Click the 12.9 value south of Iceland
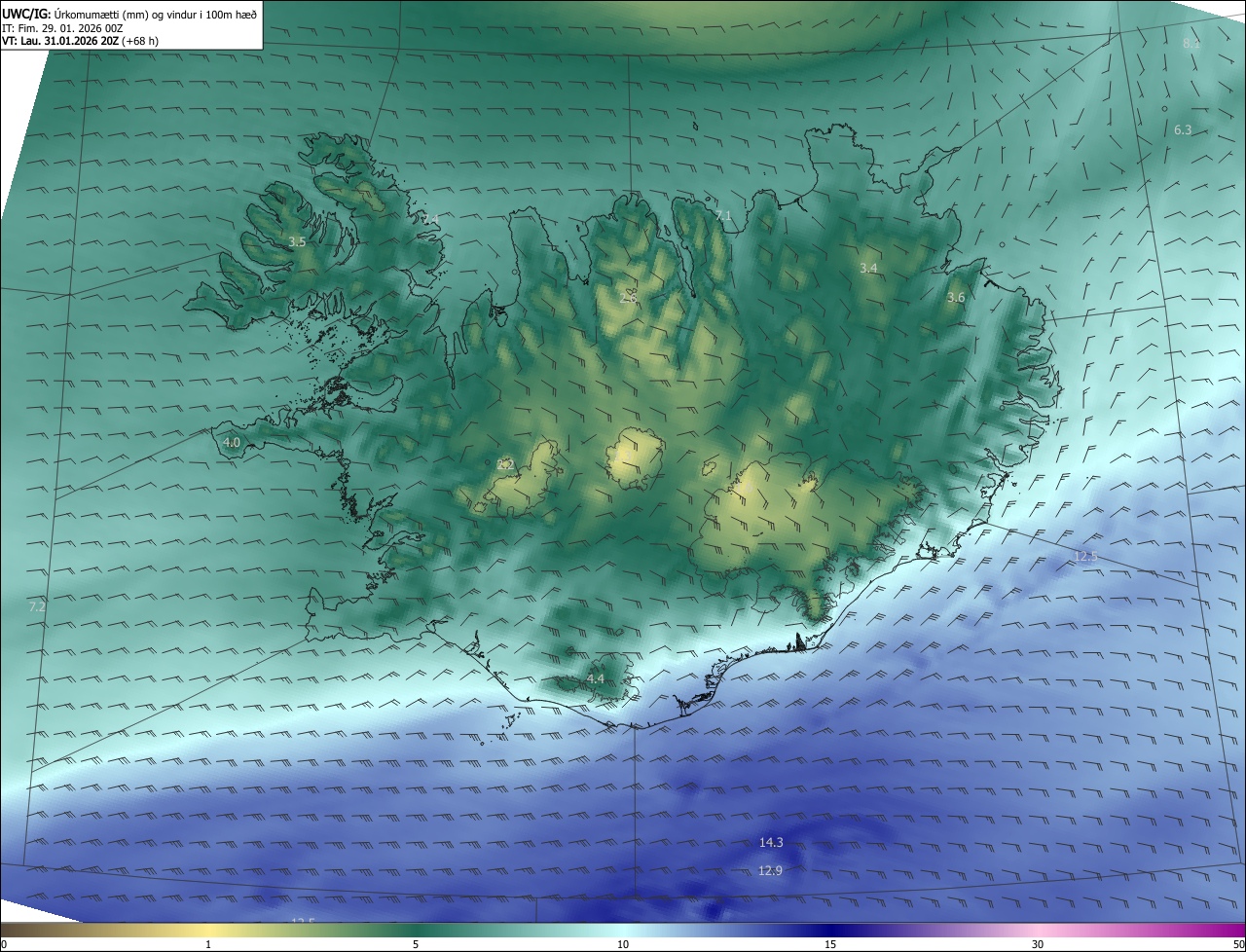 click(769, 870)
